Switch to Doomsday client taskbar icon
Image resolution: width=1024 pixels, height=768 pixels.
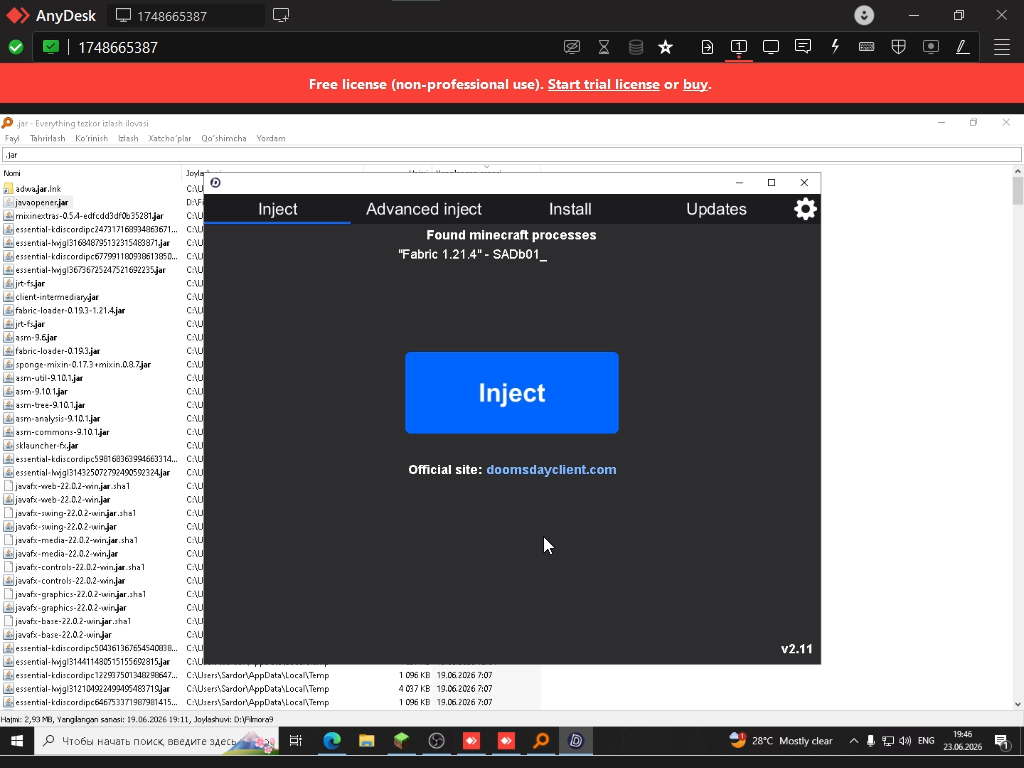[x=576, y=741]
